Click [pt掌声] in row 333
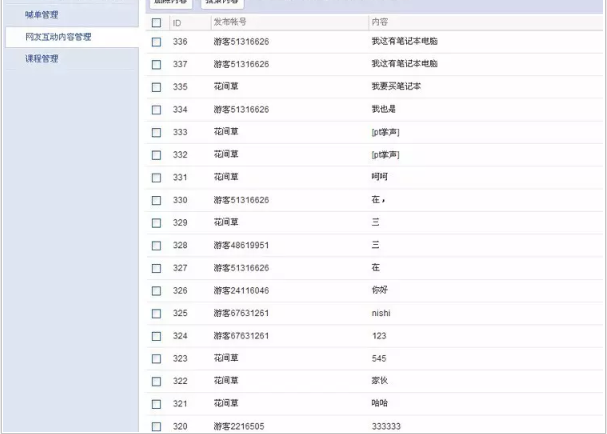The width and height of the screenshot is (607, 434). (385, 132)
